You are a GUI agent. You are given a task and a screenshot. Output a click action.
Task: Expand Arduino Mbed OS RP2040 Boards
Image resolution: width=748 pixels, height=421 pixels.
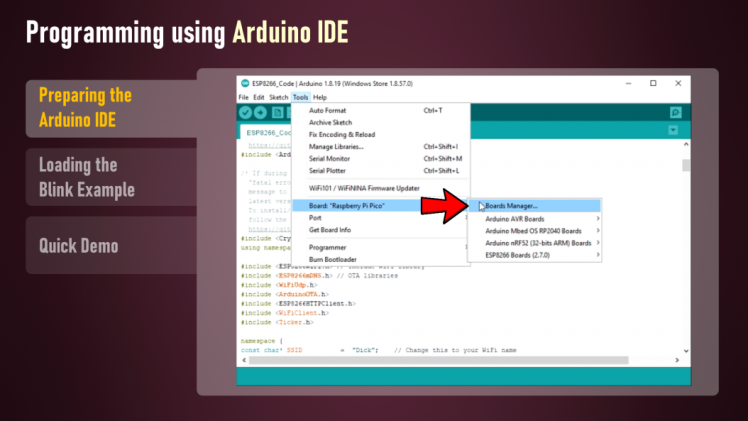click(x=534, y=231)
